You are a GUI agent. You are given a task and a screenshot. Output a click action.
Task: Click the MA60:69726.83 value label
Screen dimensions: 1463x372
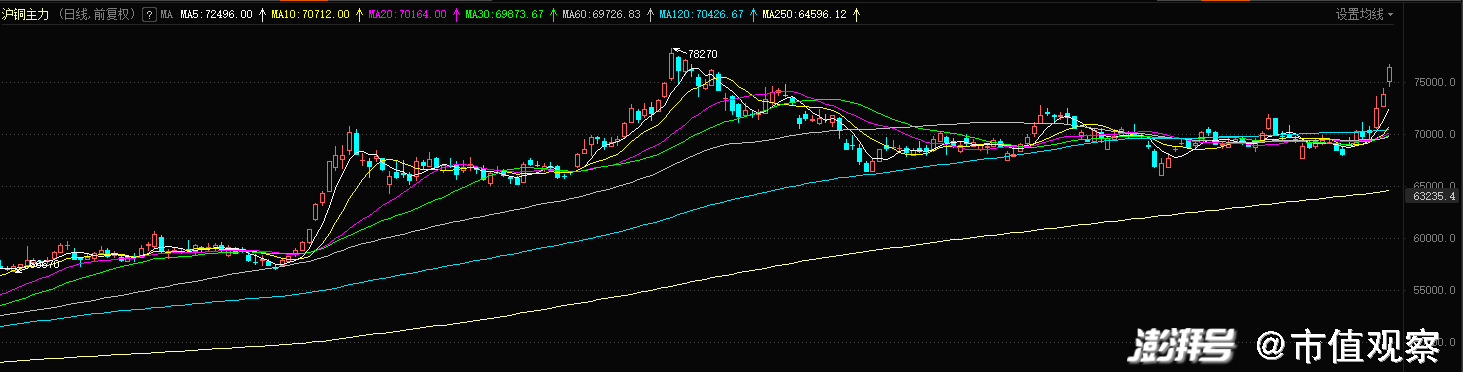coord(602,15)
